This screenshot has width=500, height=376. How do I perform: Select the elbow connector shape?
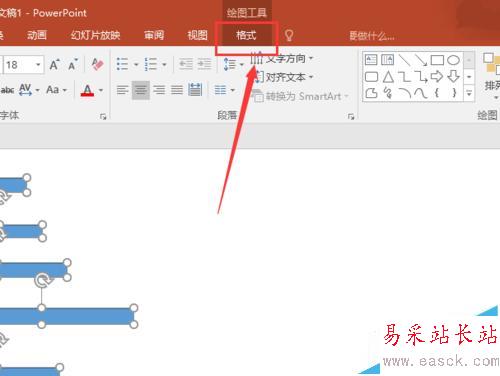click(404, 77)
